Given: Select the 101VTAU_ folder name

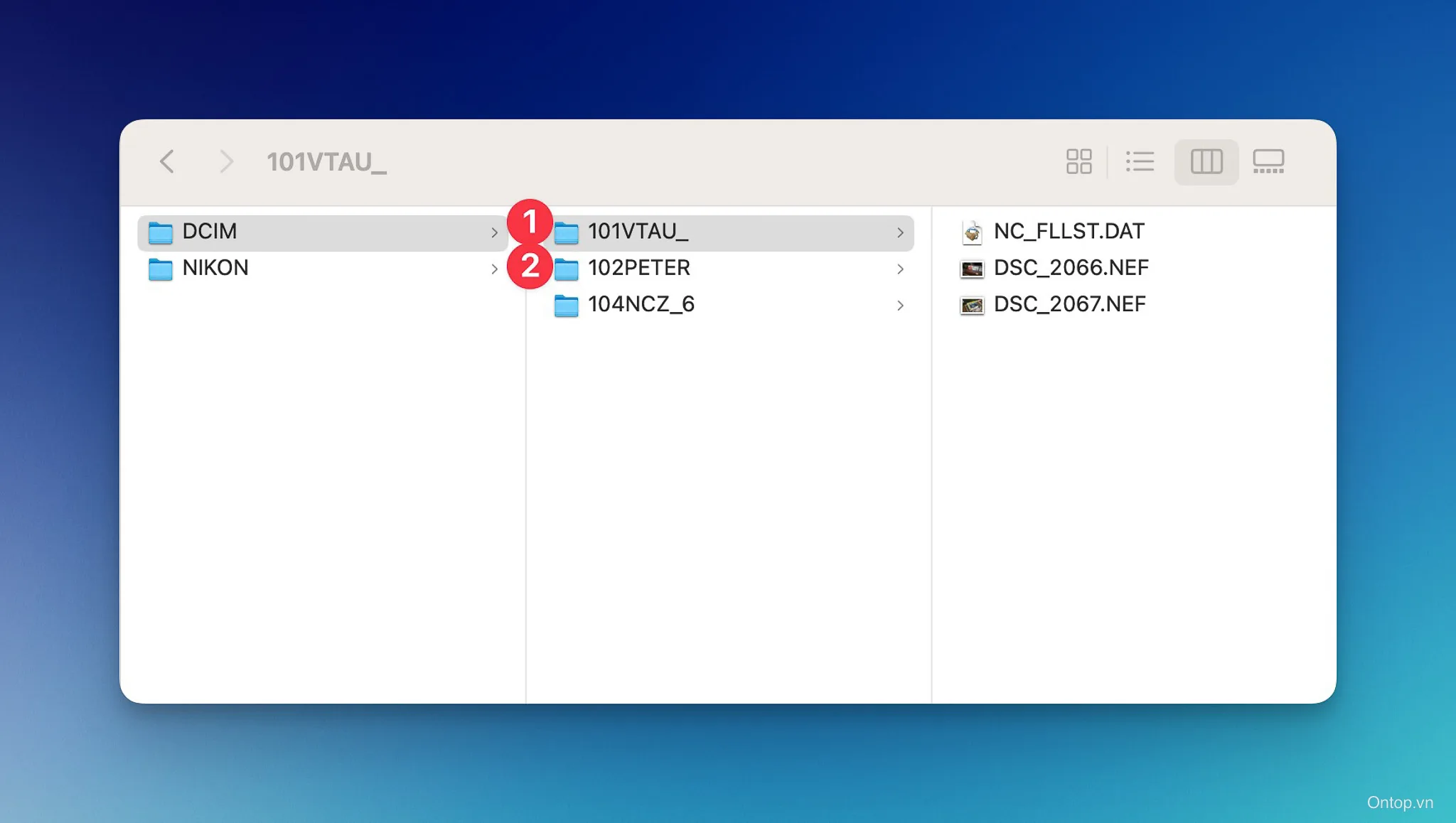Looking at the screenshot, I should pos(638,231).
